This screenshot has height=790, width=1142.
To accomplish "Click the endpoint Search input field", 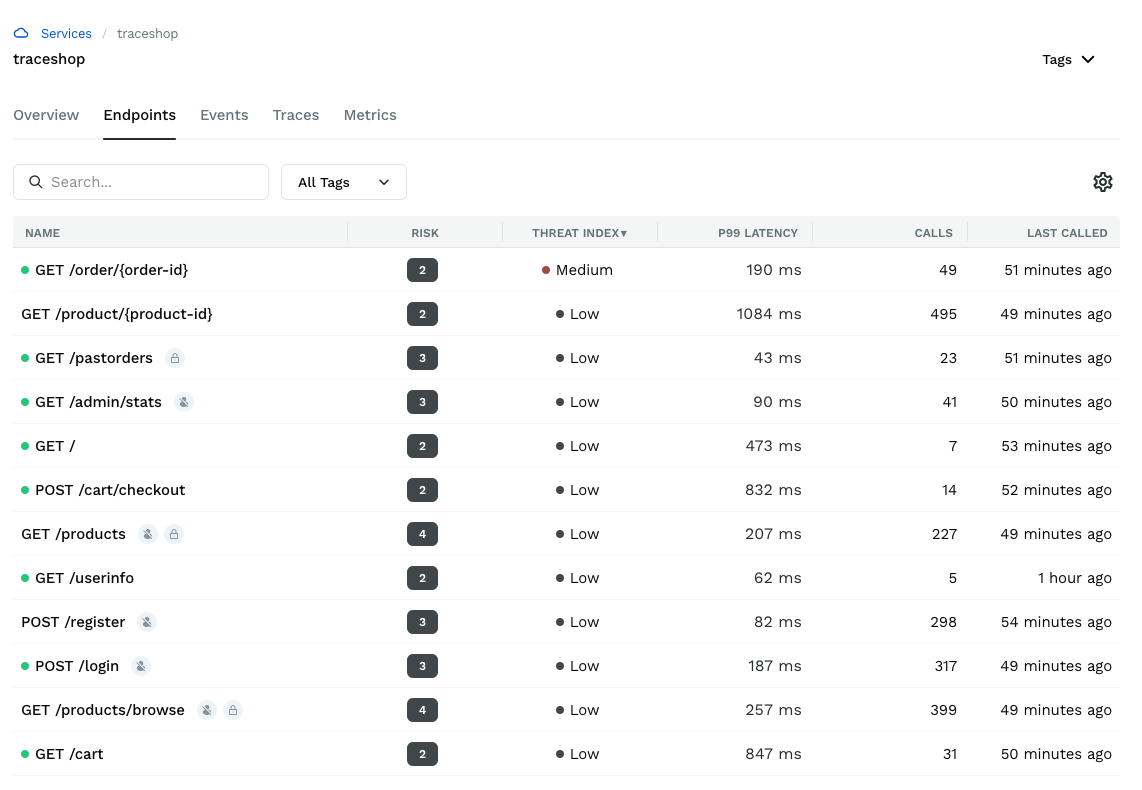I will pyautogui.click(x=150, y=182).
